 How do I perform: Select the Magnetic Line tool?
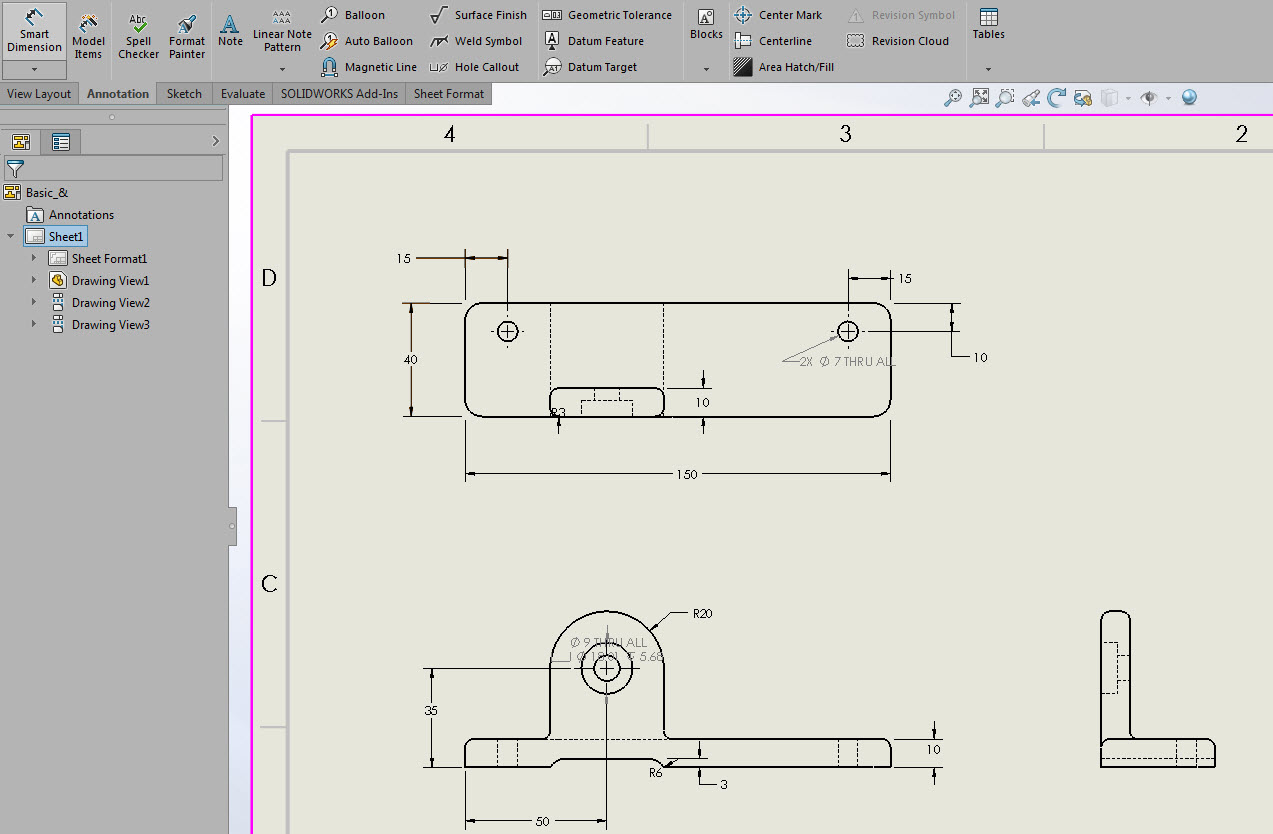coord(369,67)
